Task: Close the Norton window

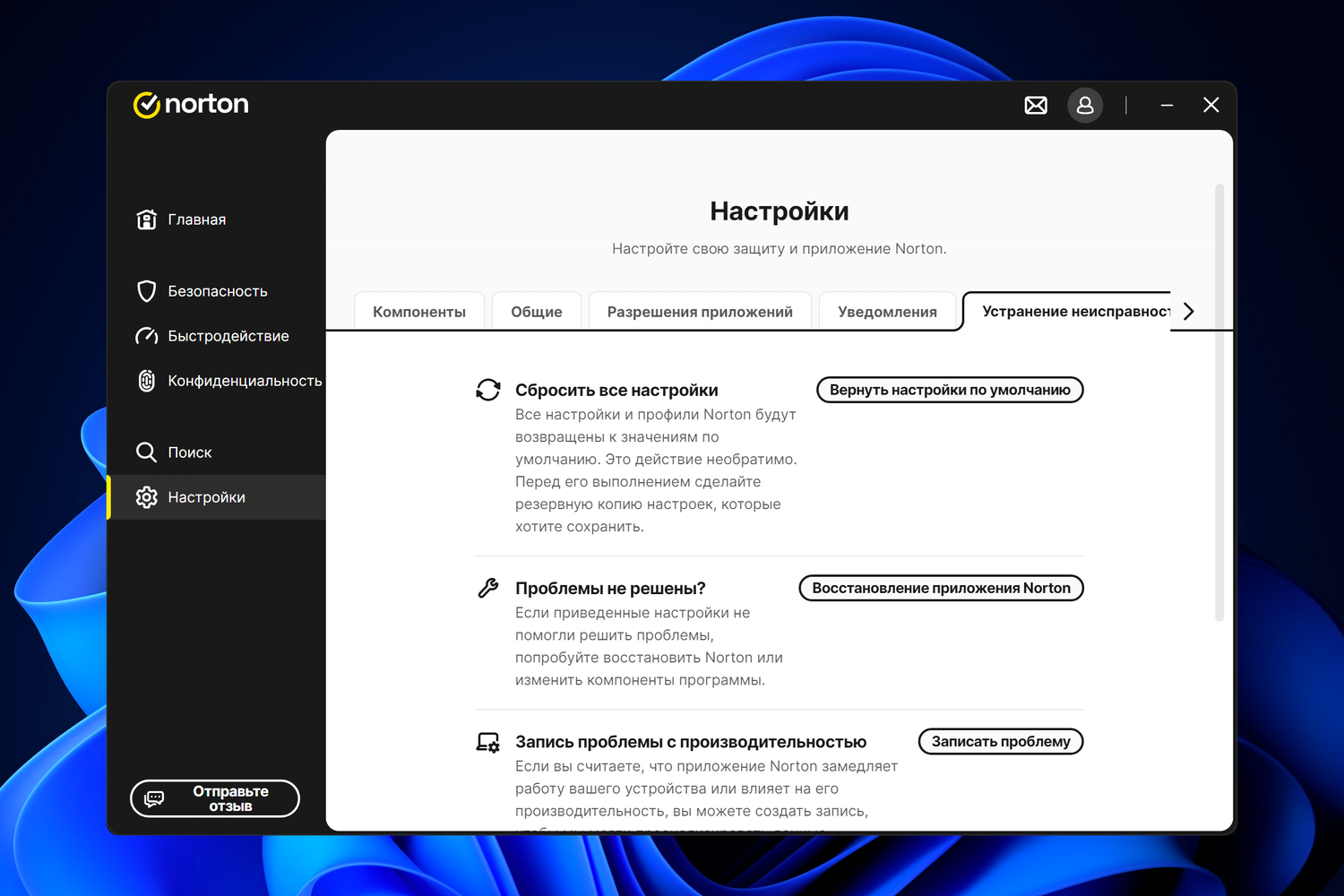Action: point(1211,106)
